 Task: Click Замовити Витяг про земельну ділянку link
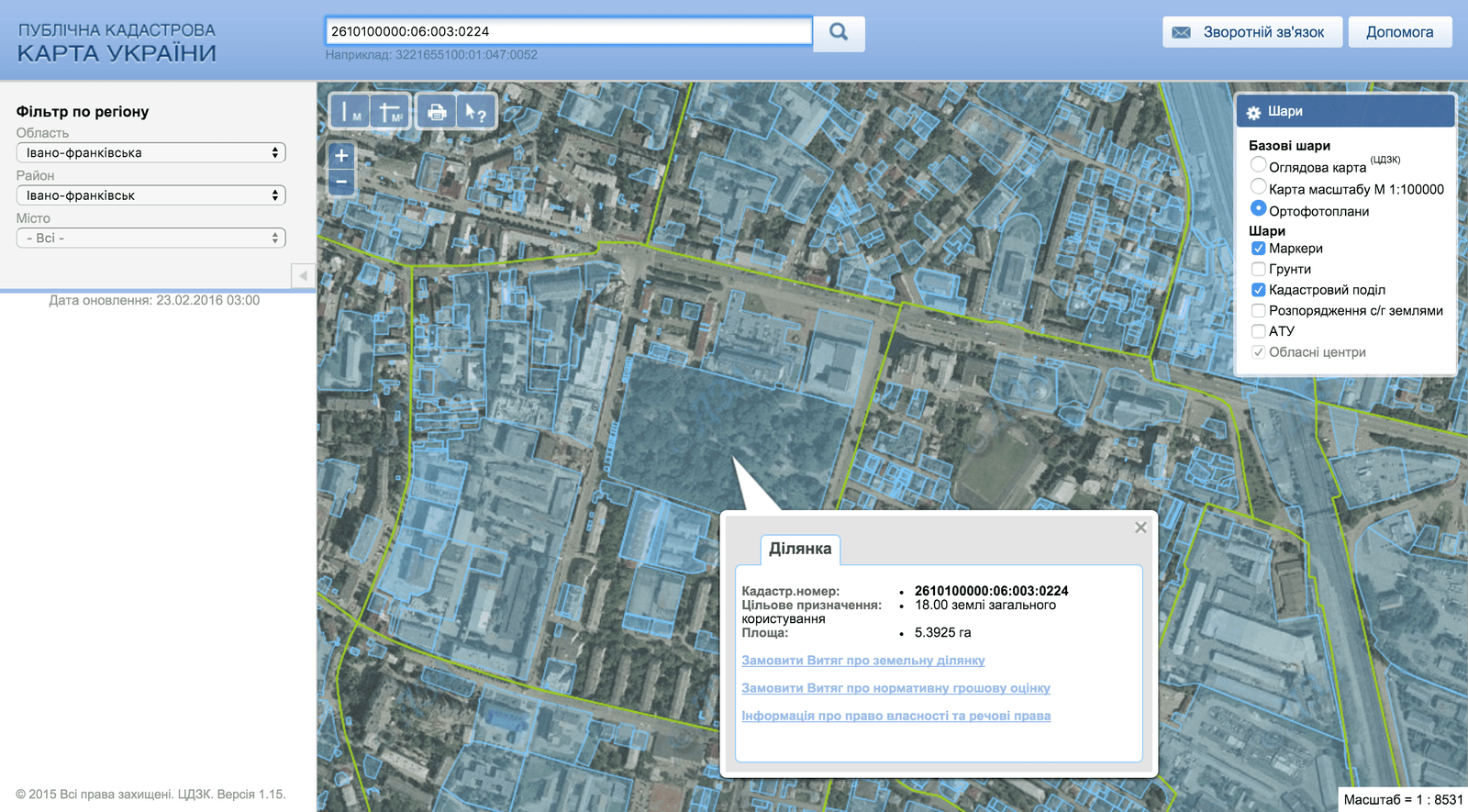click(x=862, y=661)
